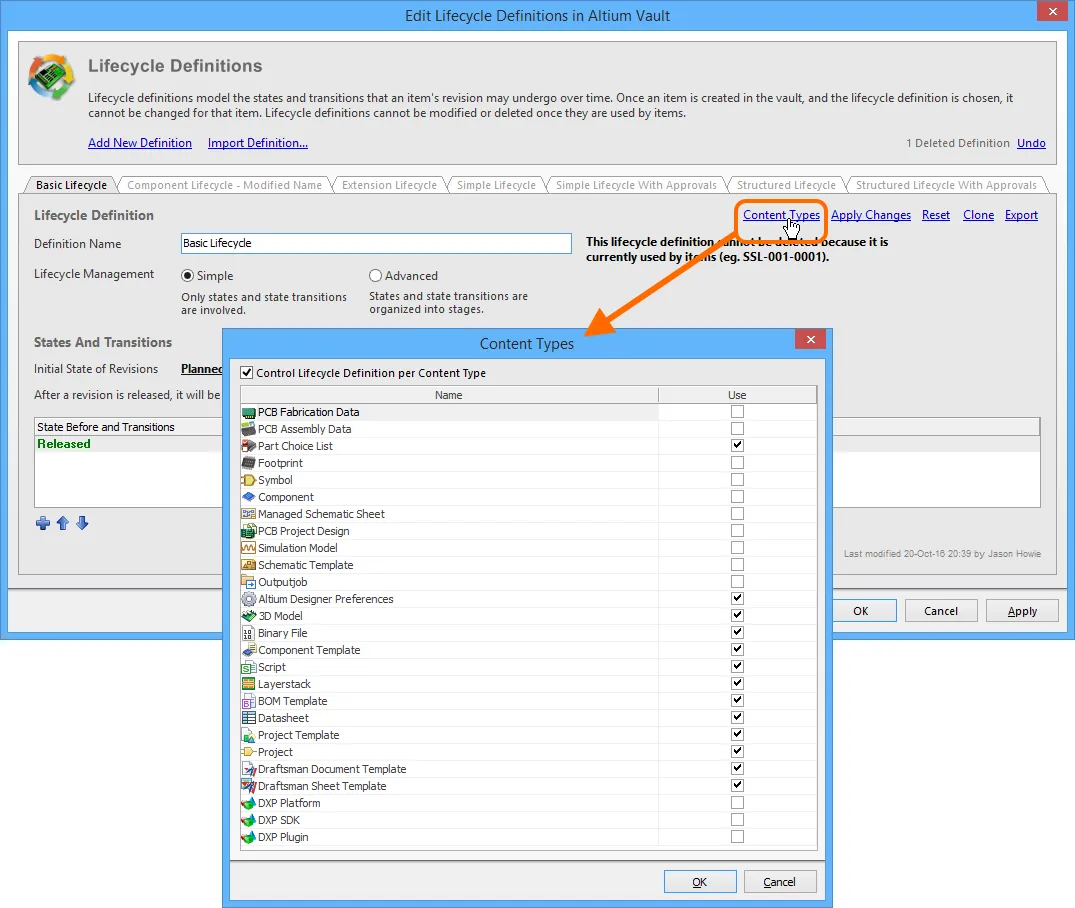Go to Simple Lifecycle With Approvals tab
The width and height of the screenshot is (1075, 908).
pos(636,185)
